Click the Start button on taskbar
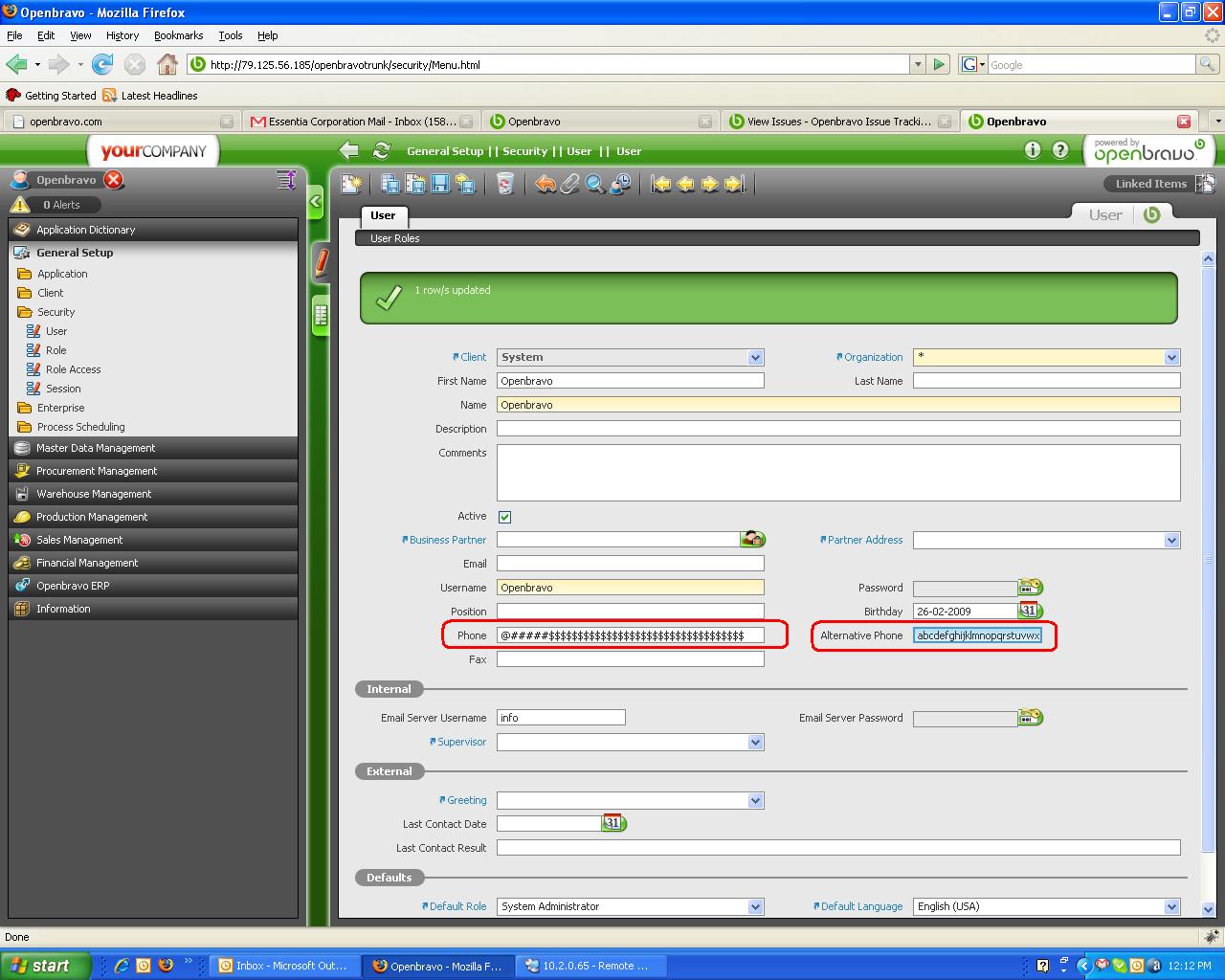1225x980 pixels. [x=46, y=966]
